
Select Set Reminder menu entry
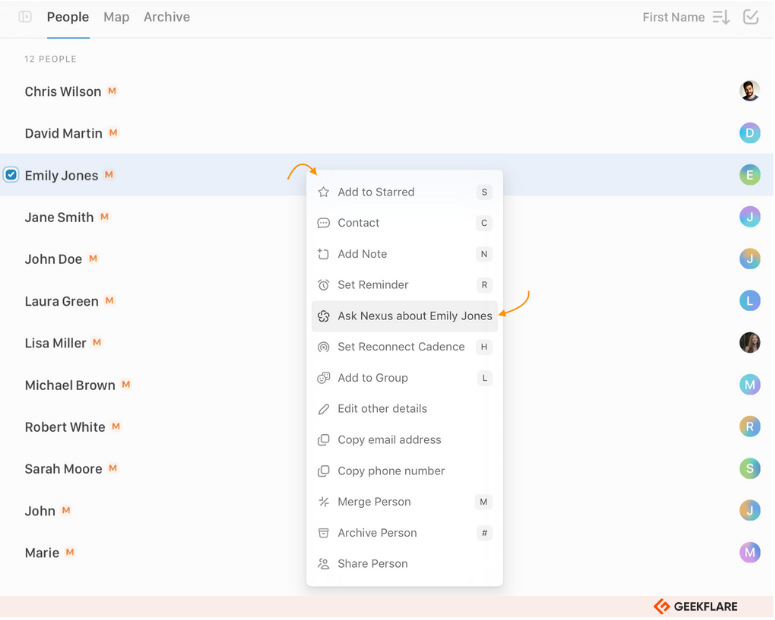pos(404,285)
